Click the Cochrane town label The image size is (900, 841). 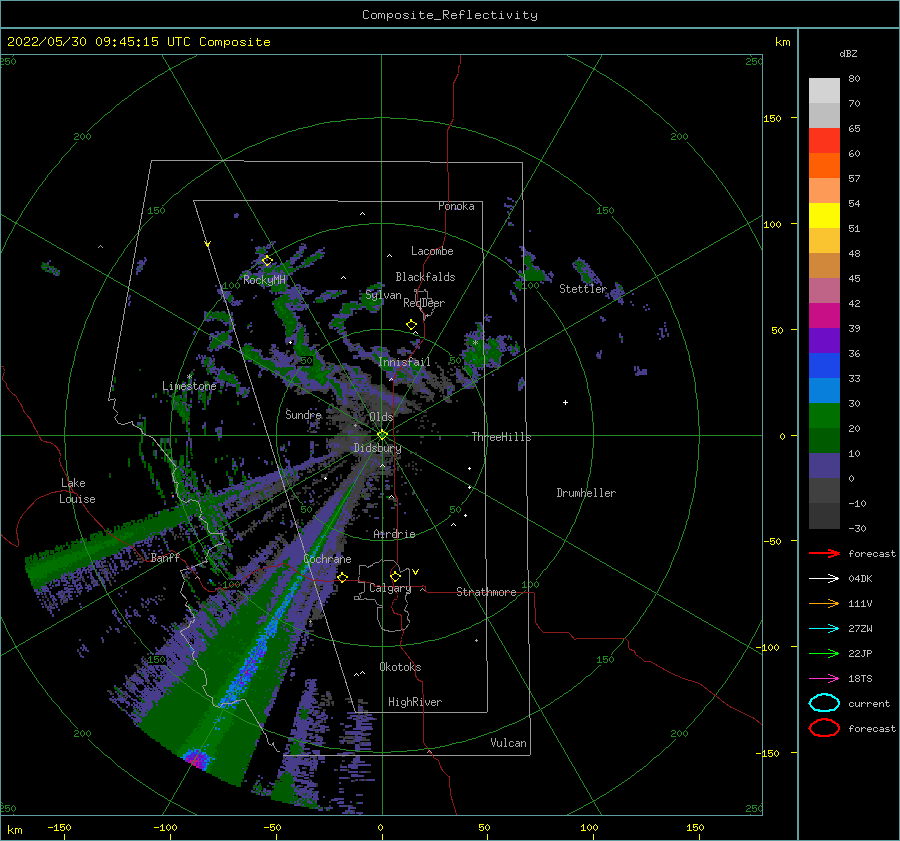point(327,559)
